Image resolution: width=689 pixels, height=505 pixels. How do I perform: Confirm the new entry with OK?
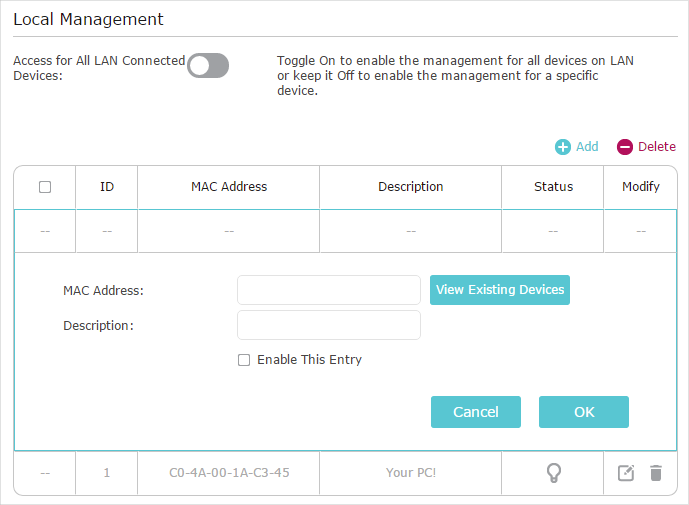pos(584,412)
